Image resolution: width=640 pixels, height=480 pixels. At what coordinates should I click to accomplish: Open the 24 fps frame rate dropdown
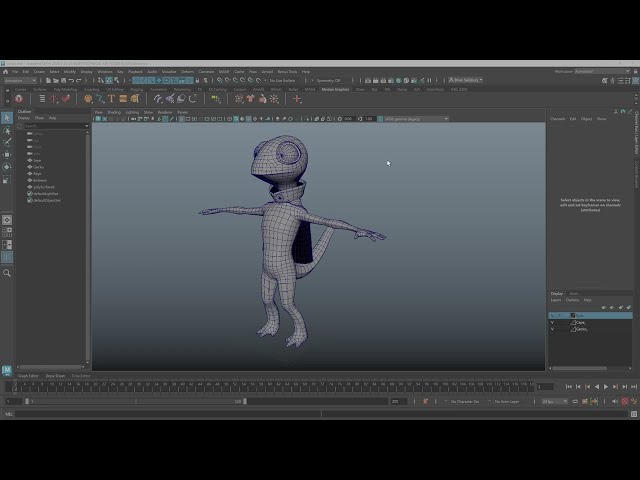pyautogui.click(x=554, y=402)
